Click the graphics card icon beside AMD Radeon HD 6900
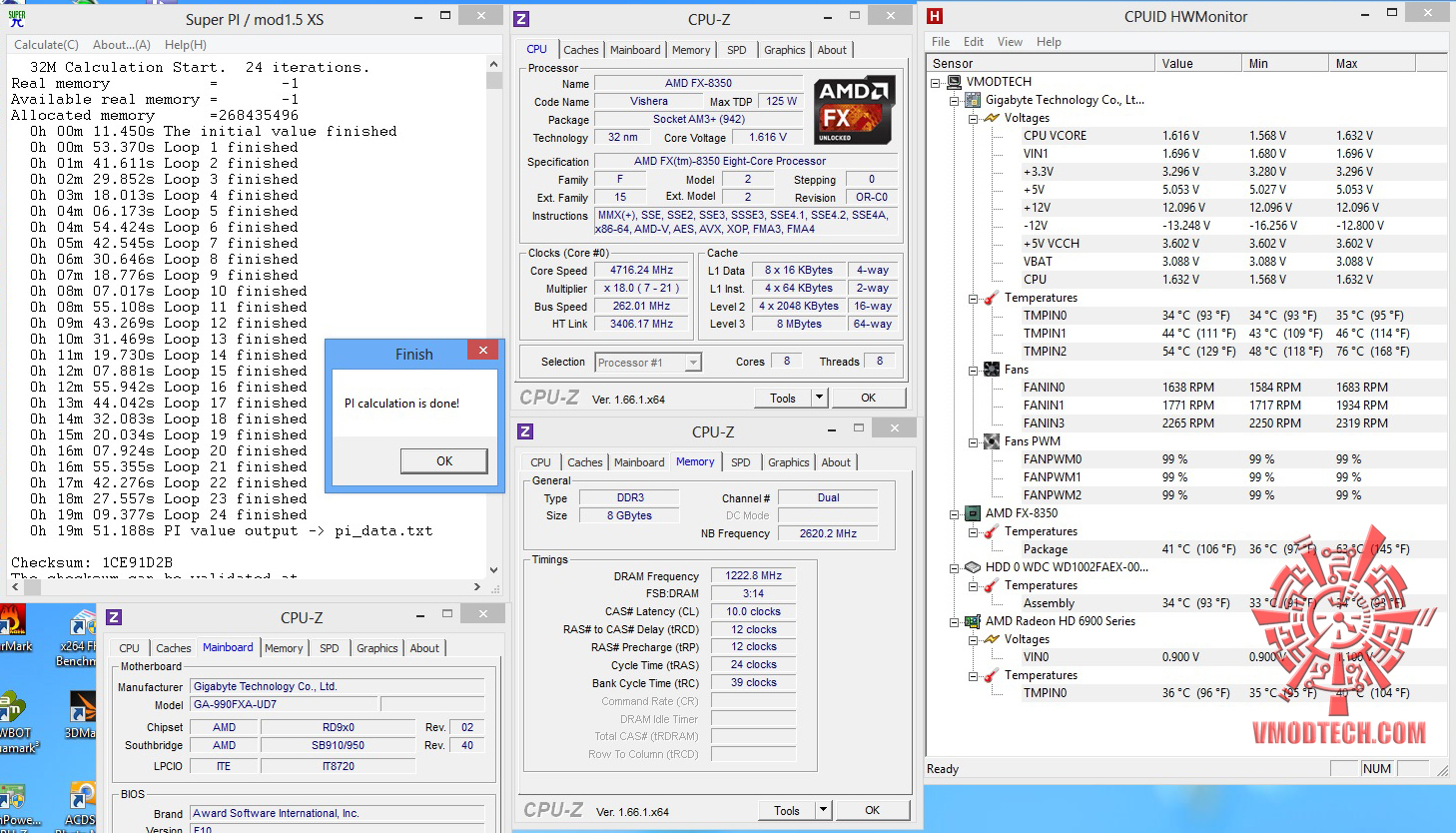The image size is (1456, 833). tap(973, 621)
